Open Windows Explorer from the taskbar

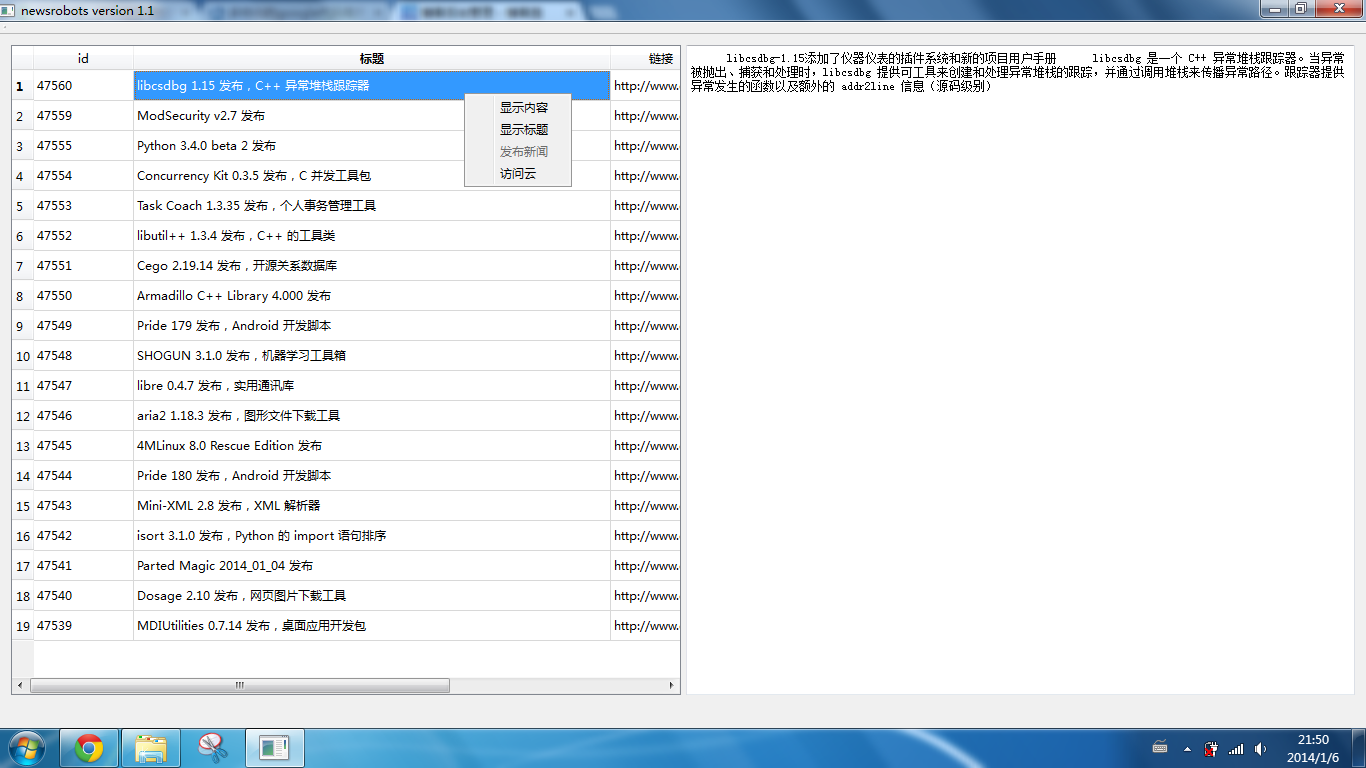click(151, 748)
